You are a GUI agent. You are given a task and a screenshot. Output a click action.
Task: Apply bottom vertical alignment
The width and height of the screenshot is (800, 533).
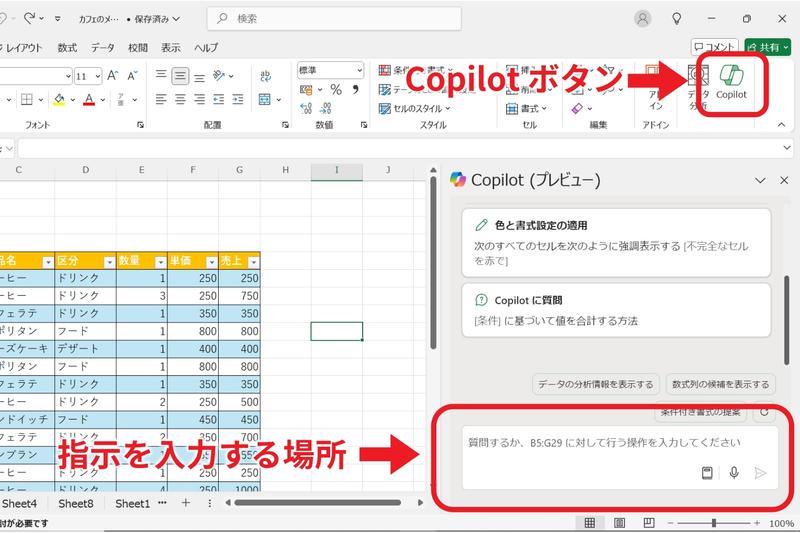[x=199, y=77]
